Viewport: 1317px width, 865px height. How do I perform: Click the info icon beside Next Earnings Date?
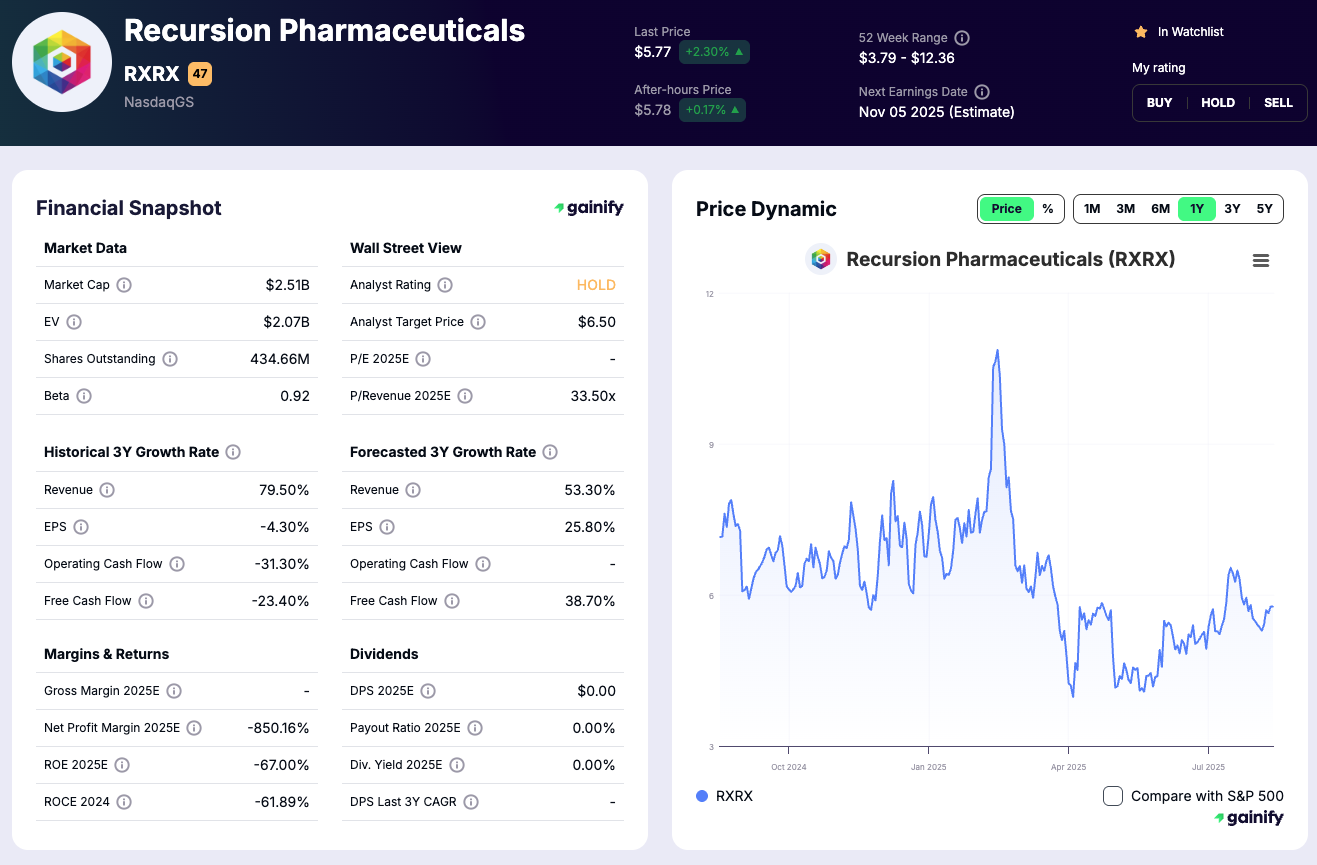click(x=982, y=92)
